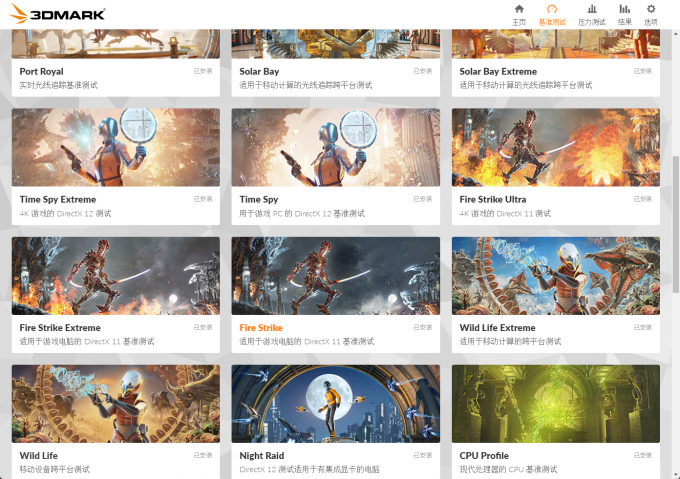Open the CPU Profile thumbnail image

[x=556, y=404]
